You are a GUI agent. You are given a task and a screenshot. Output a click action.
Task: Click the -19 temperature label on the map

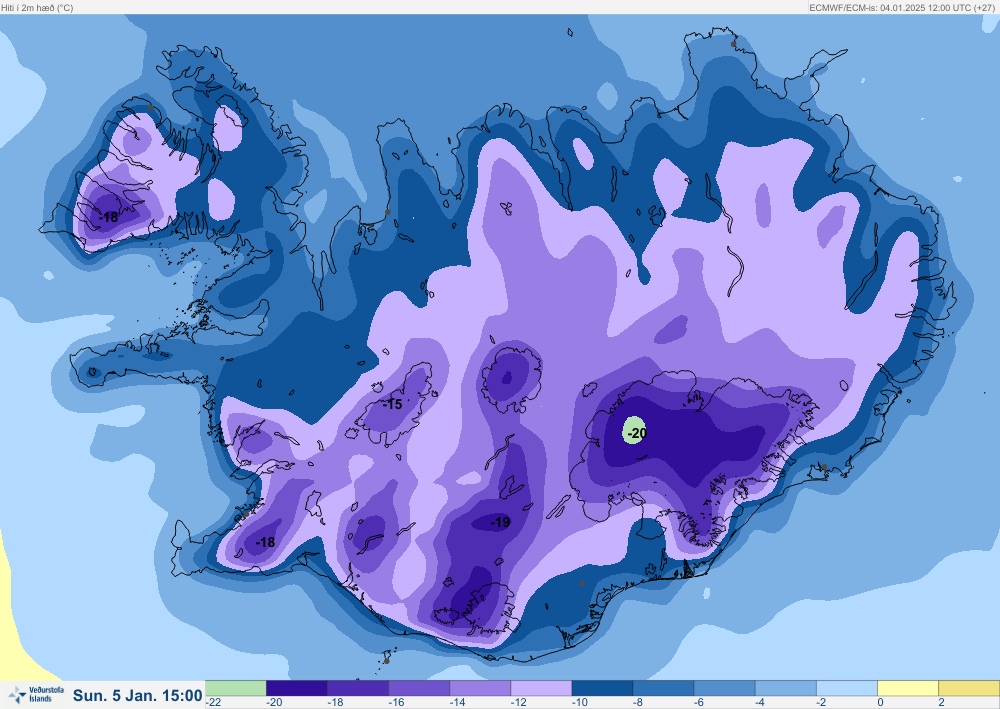[501, 523]
